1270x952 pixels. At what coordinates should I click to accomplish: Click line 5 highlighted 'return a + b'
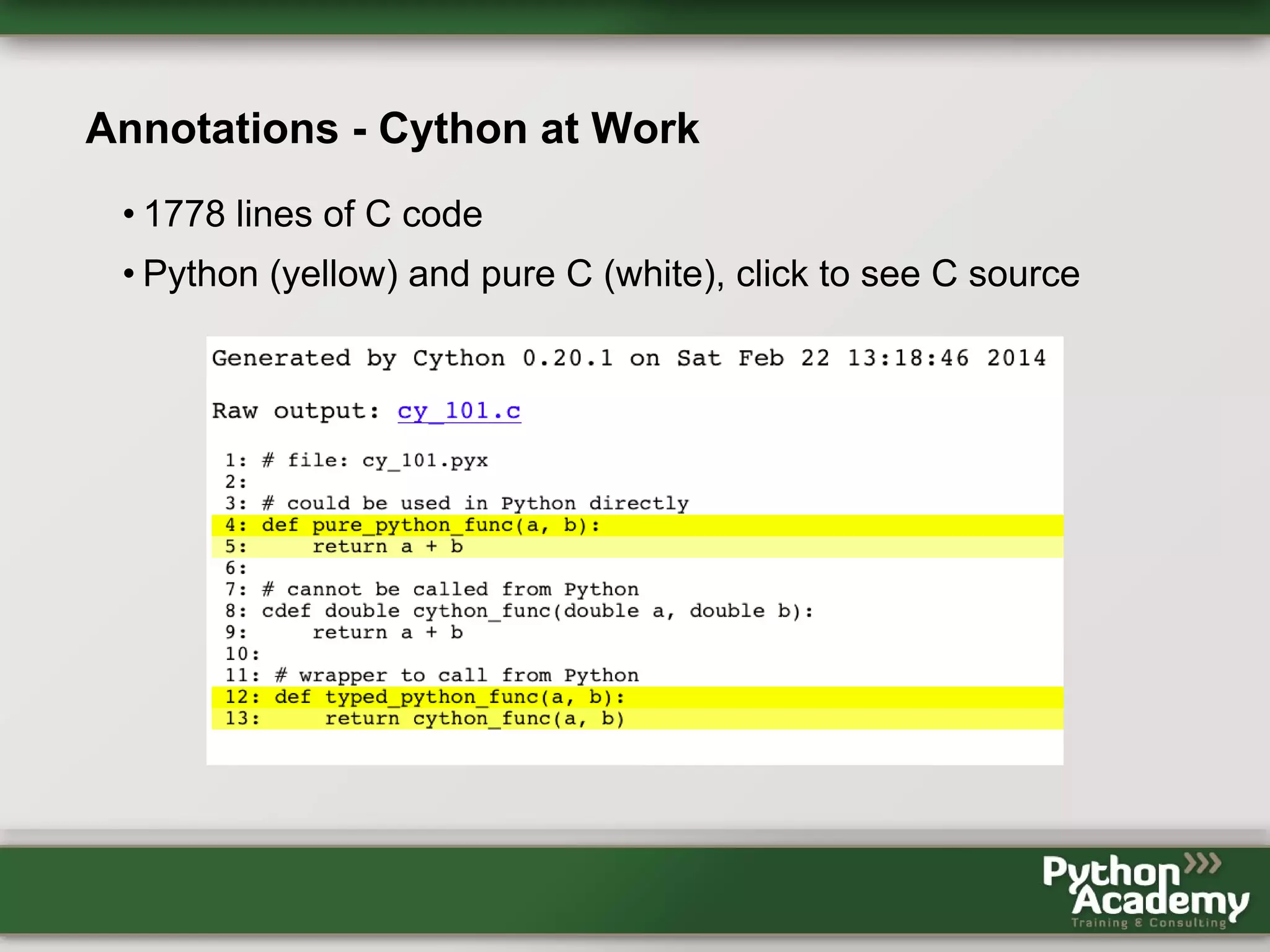coord(637,547)
